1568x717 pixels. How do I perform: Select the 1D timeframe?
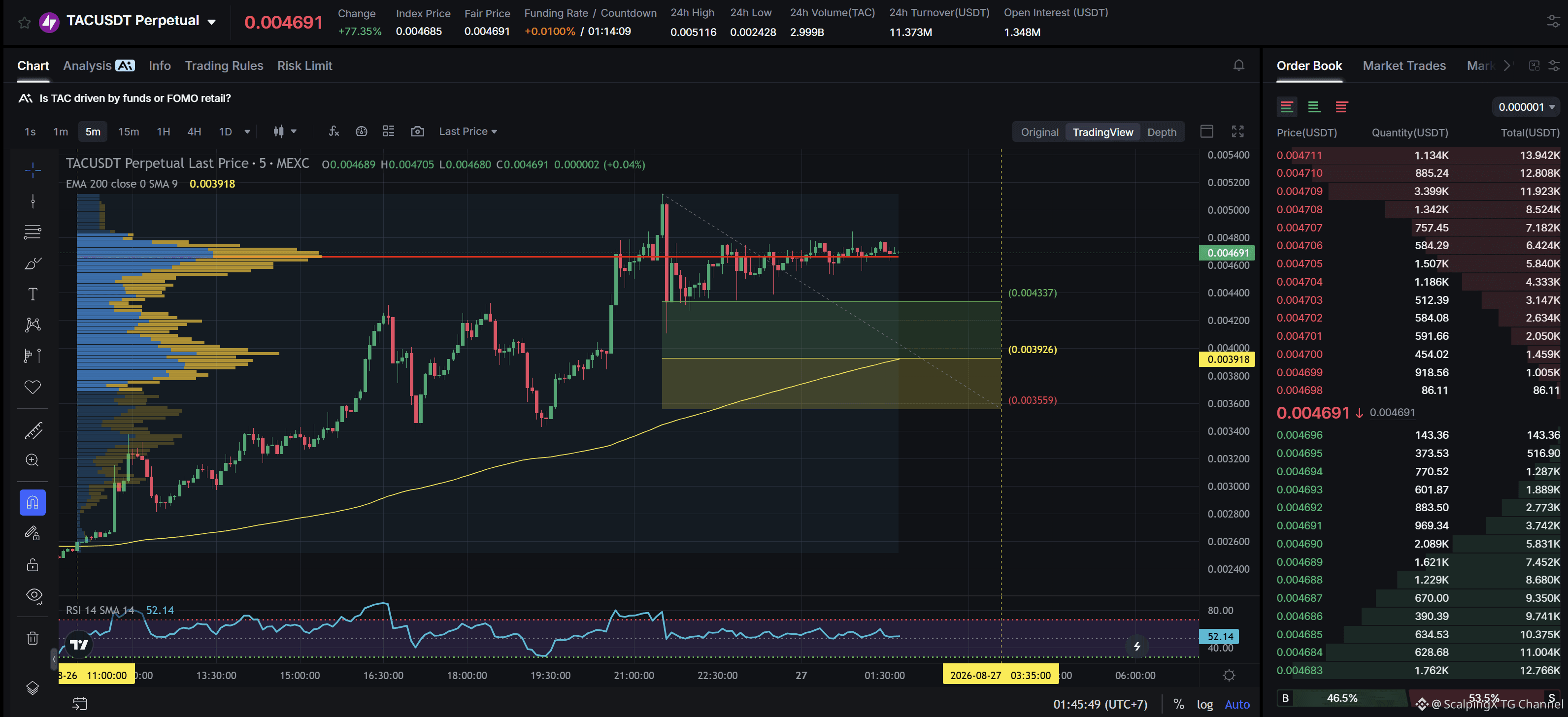point(225,131)
